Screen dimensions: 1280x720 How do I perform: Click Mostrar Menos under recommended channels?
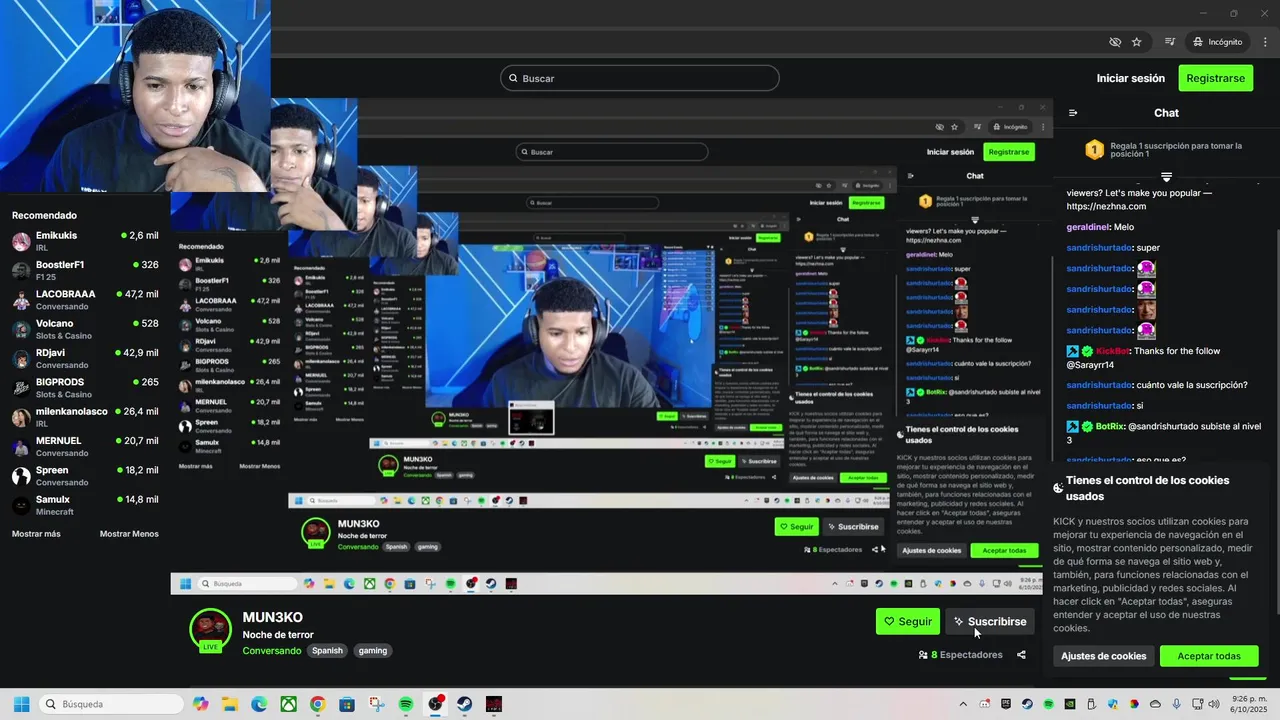pos(129,534)
